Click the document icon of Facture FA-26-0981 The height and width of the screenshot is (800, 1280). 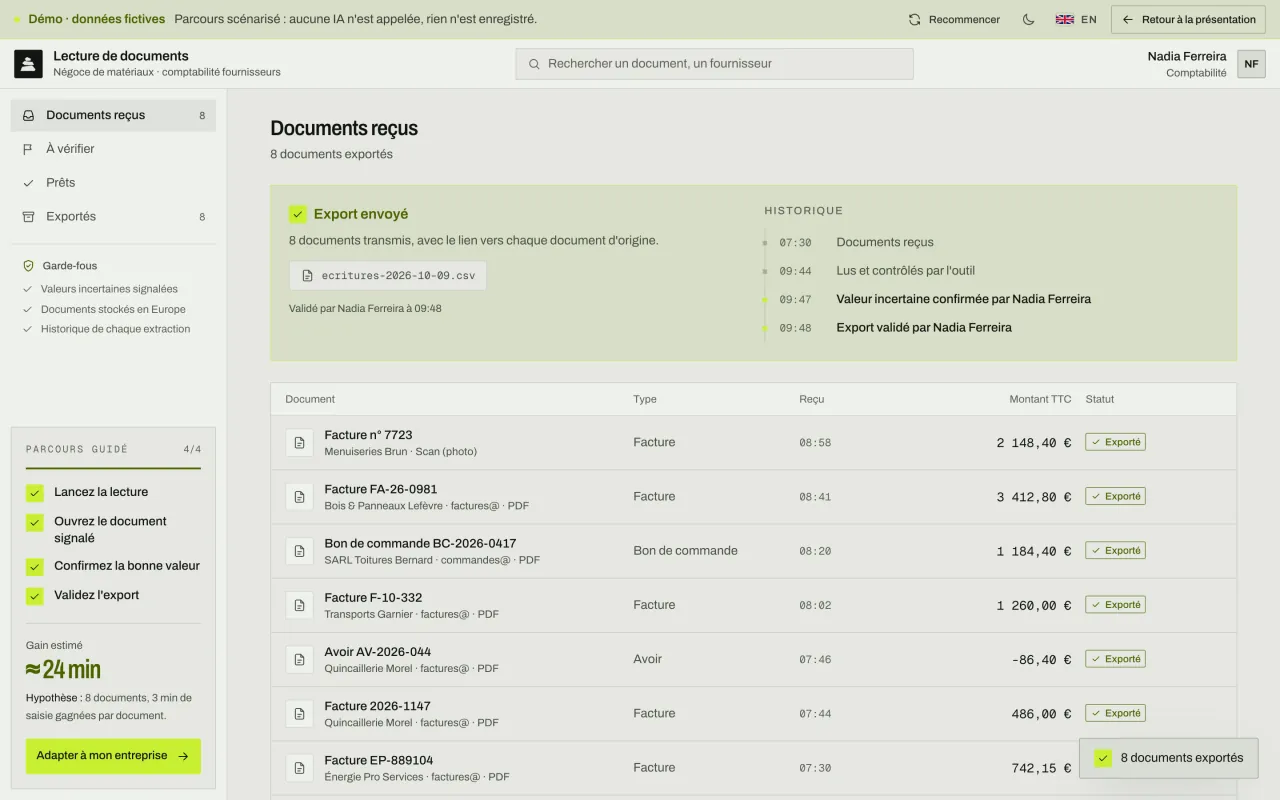coord(300,496)
